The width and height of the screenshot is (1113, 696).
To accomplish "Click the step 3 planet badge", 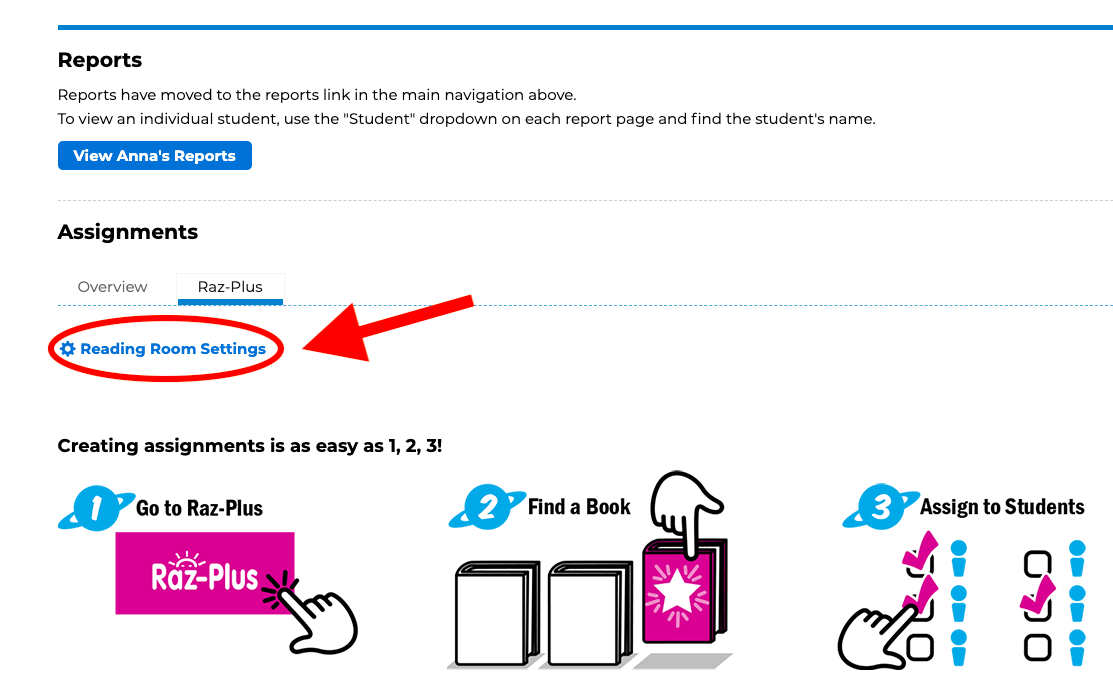I will [x=881, y=507].
